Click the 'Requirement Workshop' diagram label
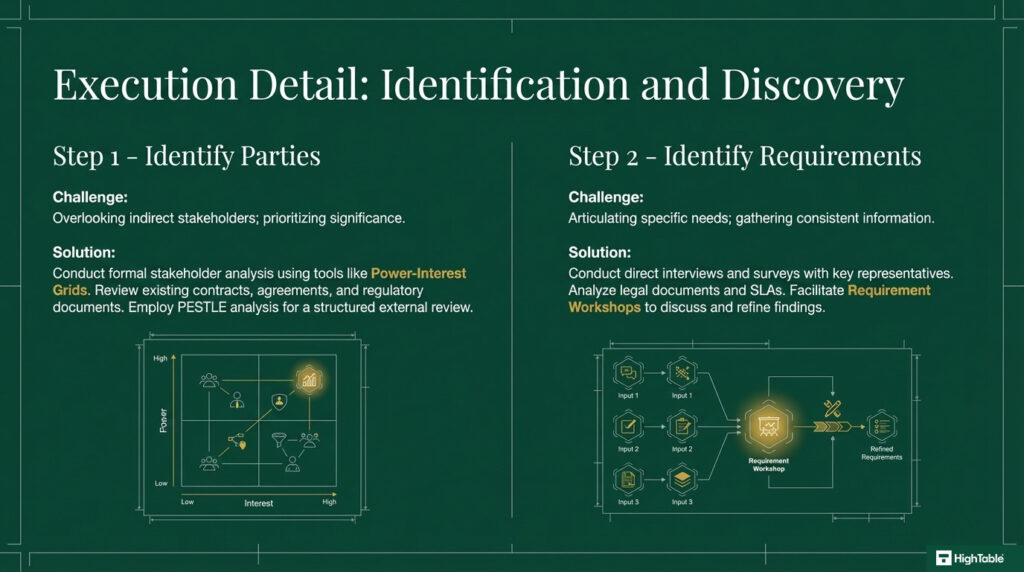The height and width of the screenshot is (572, 1024). point(769,465)
